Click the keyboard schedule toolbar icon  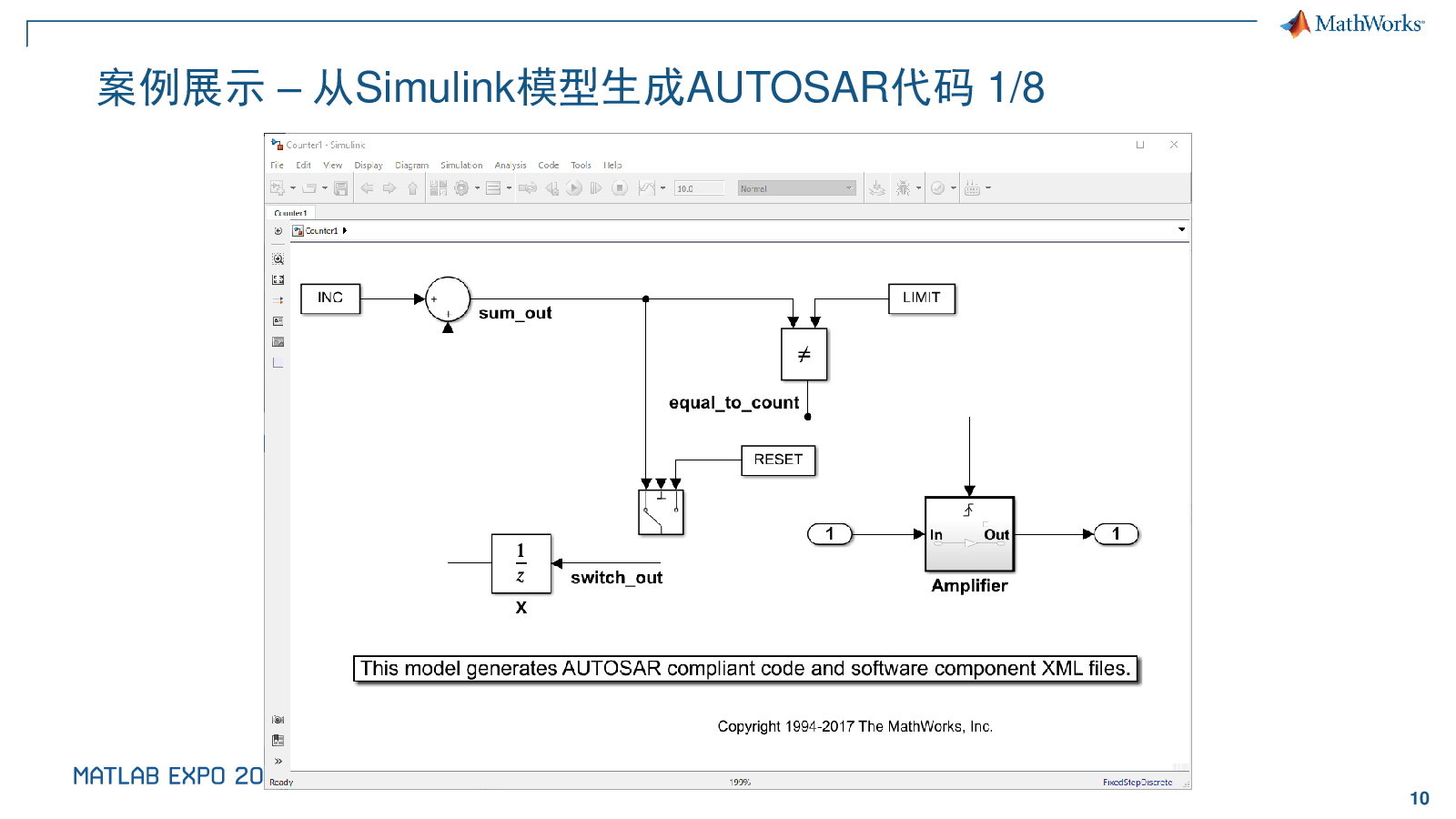coord(972,188)
